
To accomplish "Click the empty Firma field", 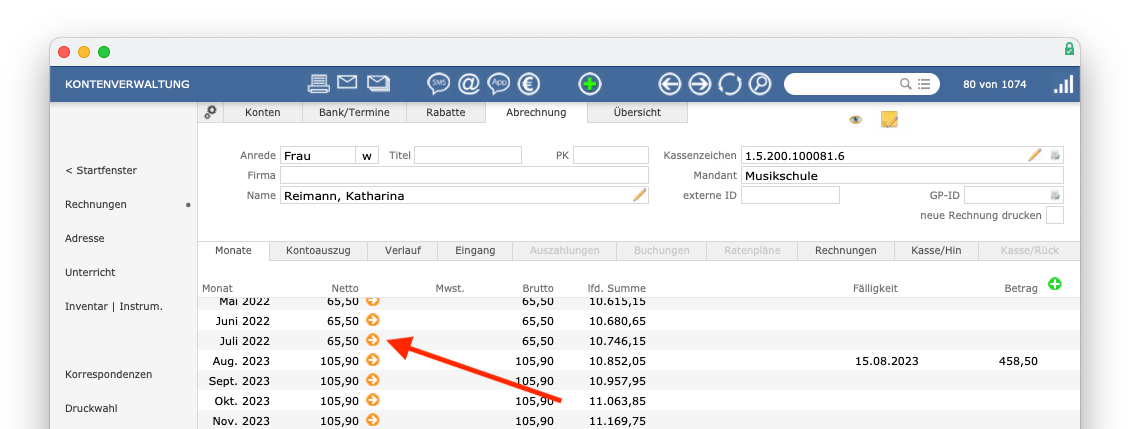I will (x=464, y=175).
